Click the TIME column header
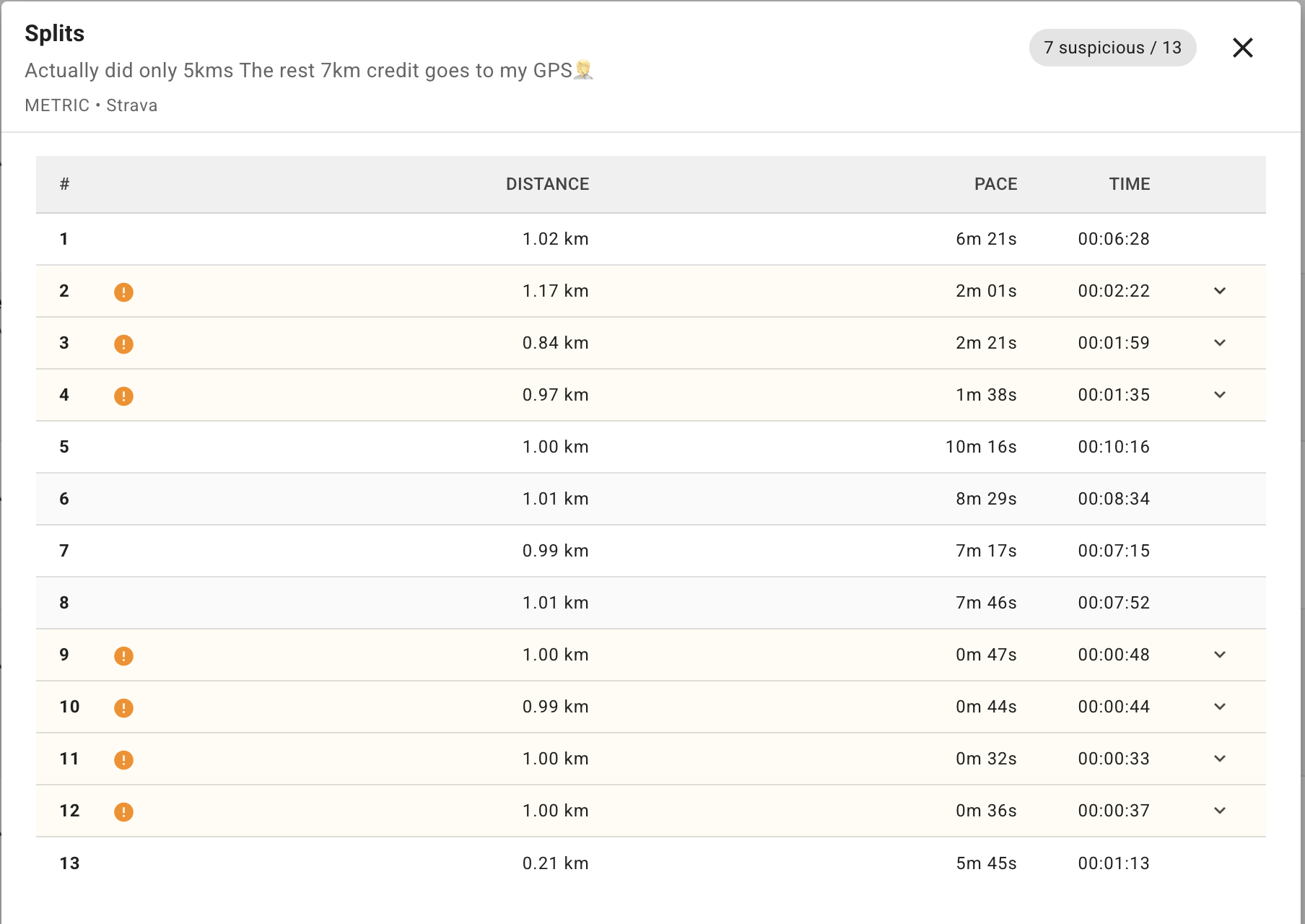This screenshot has height=924, width=1305. pyautogui.click(x=1130, y=184)
